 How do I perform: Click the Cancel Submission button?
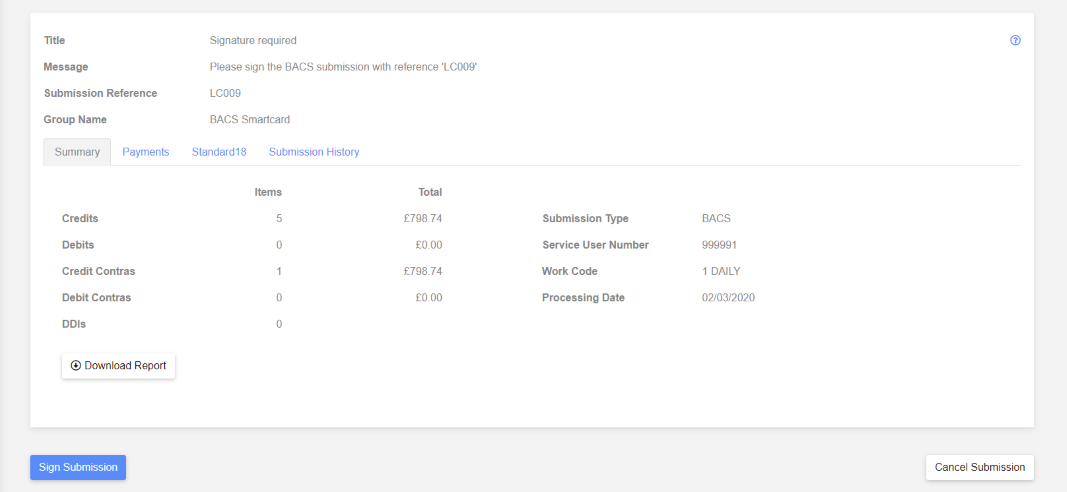[980, 468]
